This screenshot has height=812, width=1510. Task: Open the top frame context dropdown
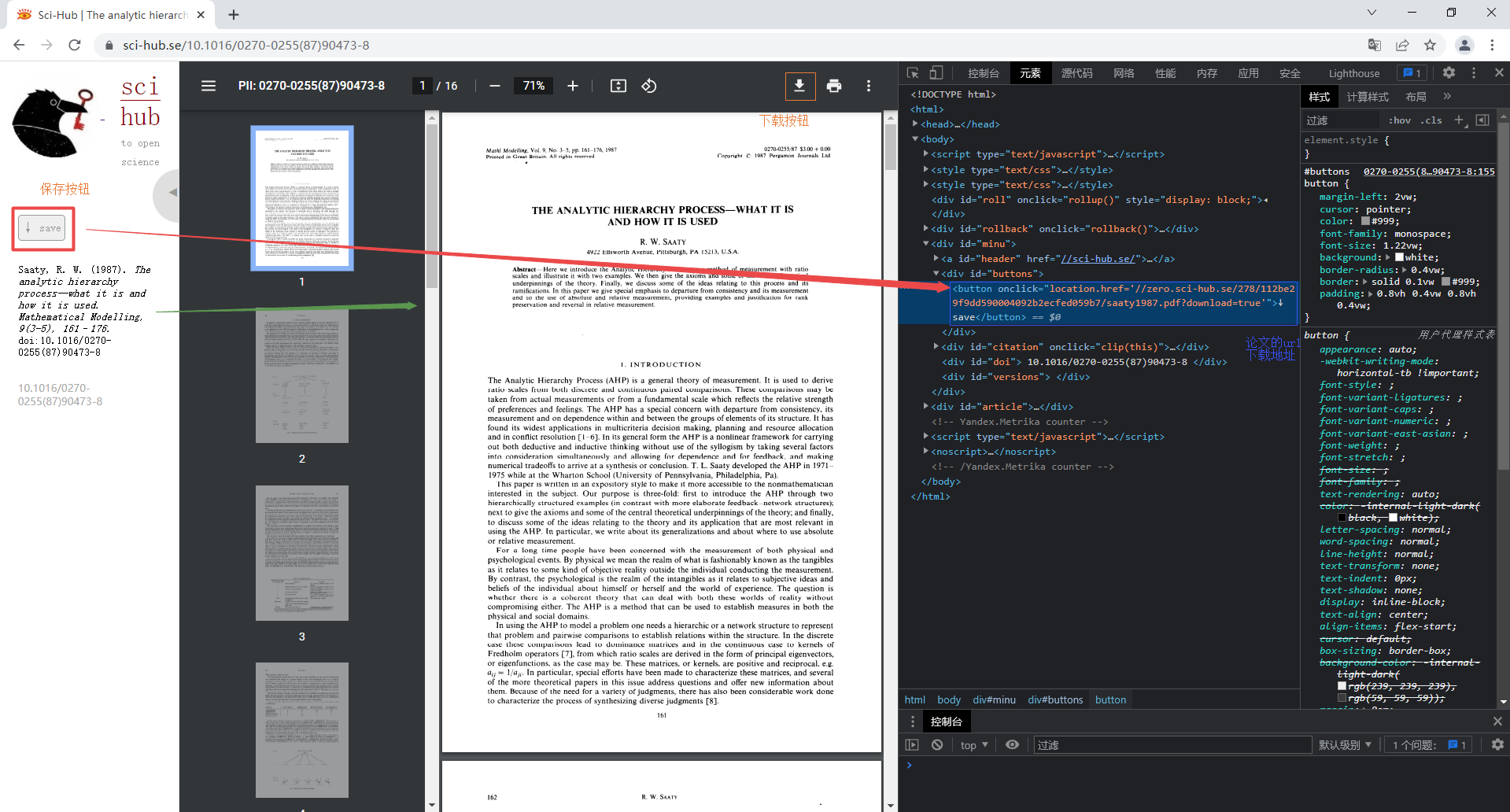pyautogui.click(x=973, y=744)
